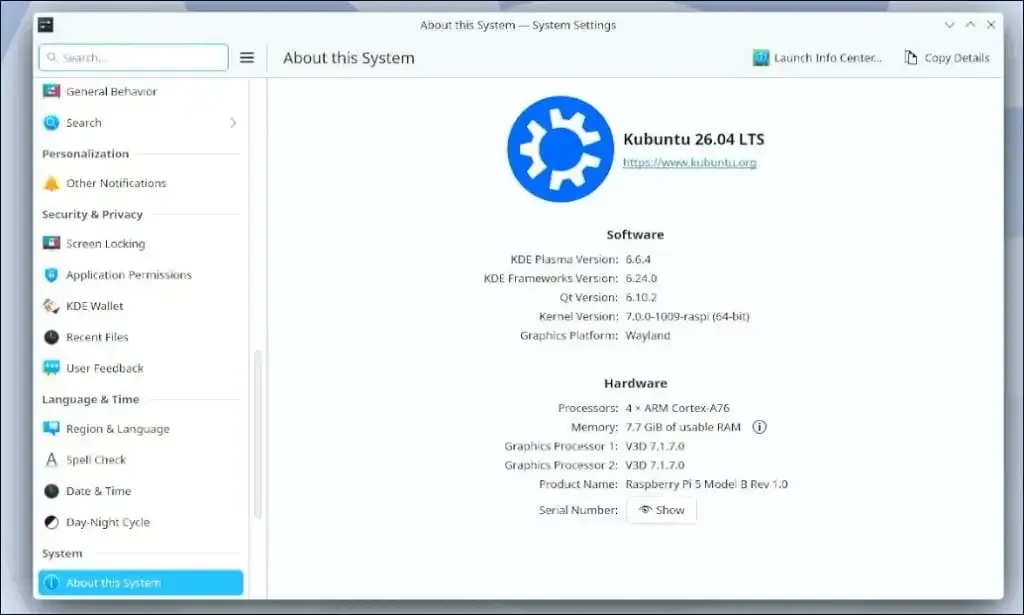The height and width of the screenshot is (615, 1024).
Task: Select the About this System entry
Action: pyautogui.click(x=141, y=583)
